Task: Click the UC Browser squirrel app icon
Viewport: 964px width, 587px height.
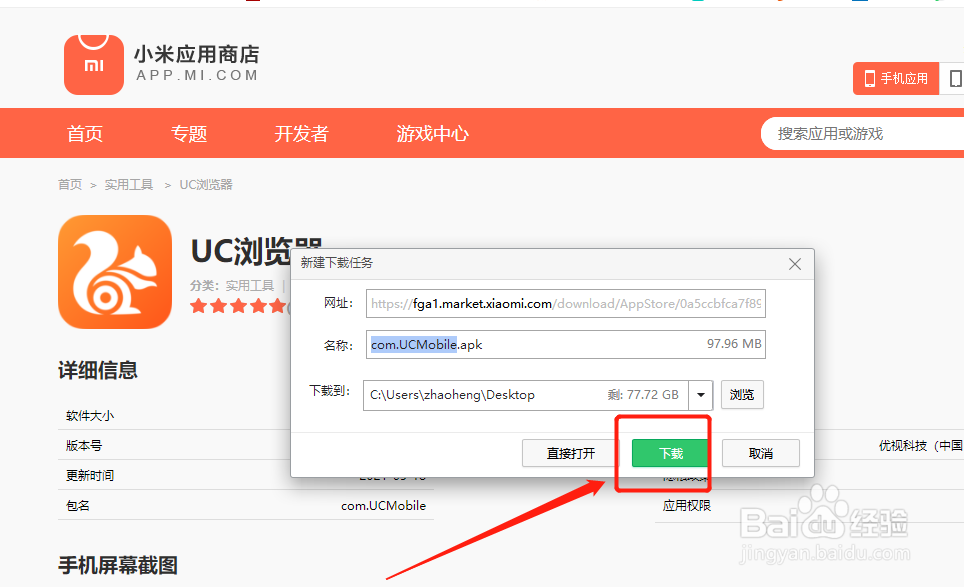Action: [114, 271]
